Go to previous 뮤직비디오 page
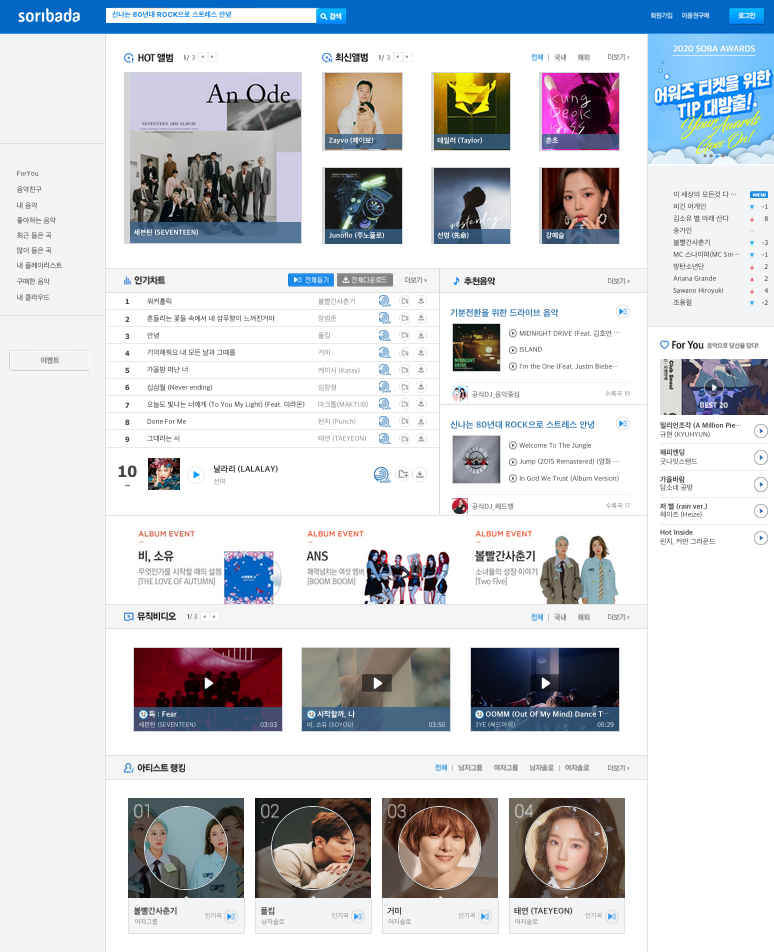Viewport: 774px width, 952px height. (205, 617)
